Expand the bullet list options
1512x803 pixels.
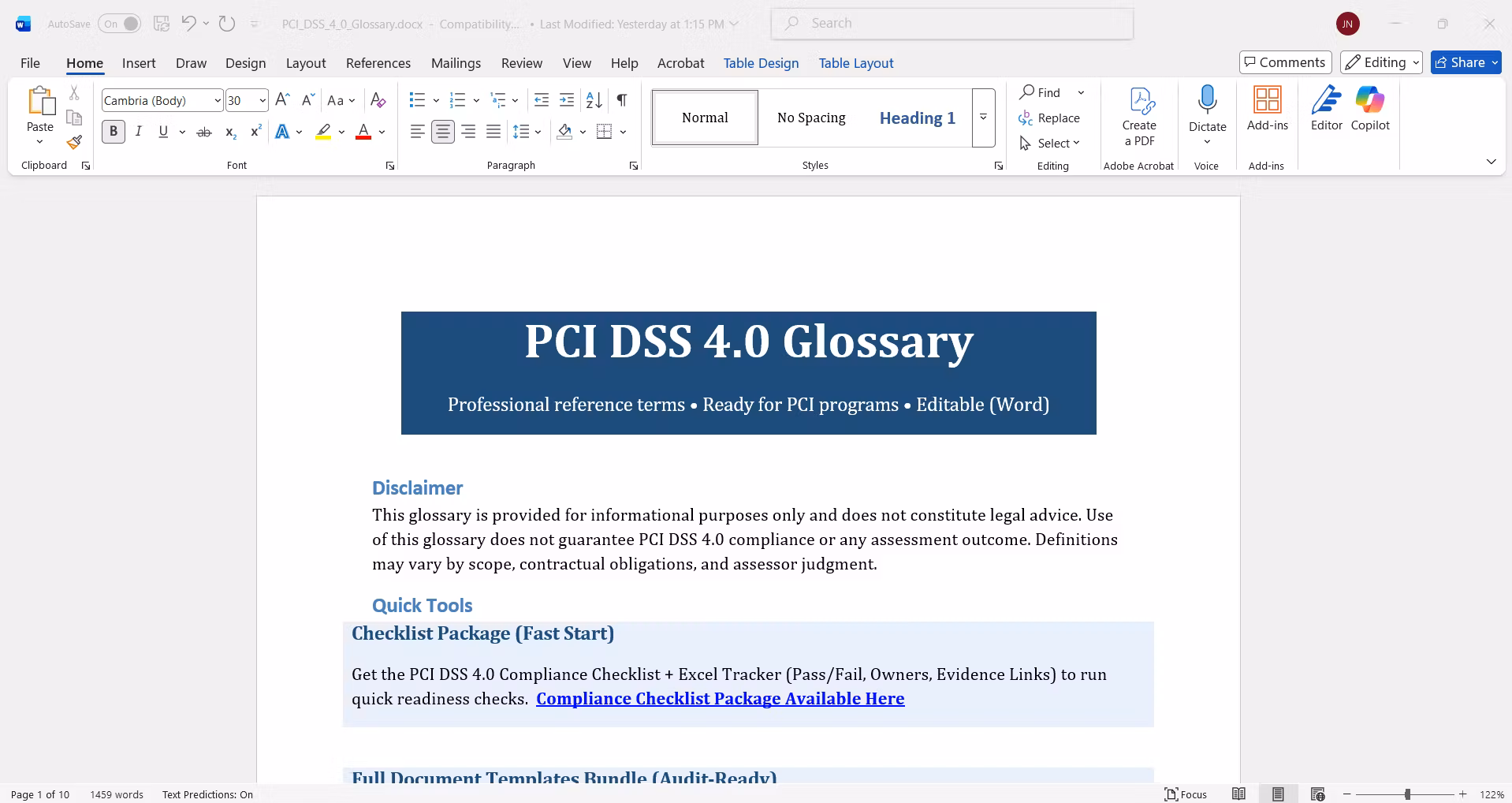pos(436,100)
